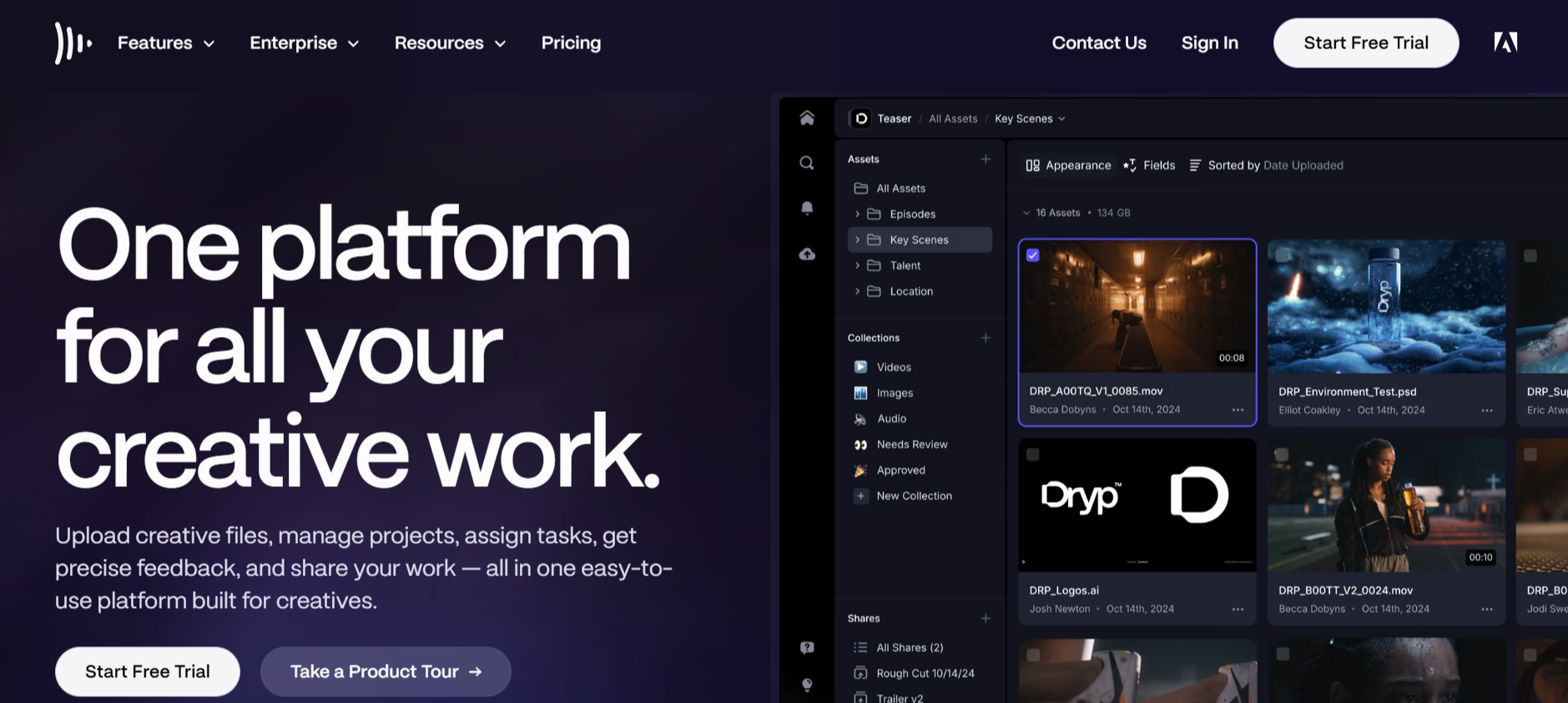Open Contact Us page
Image resolution: width=1568 pixels, height=703 pixels.
(1099, 43)
